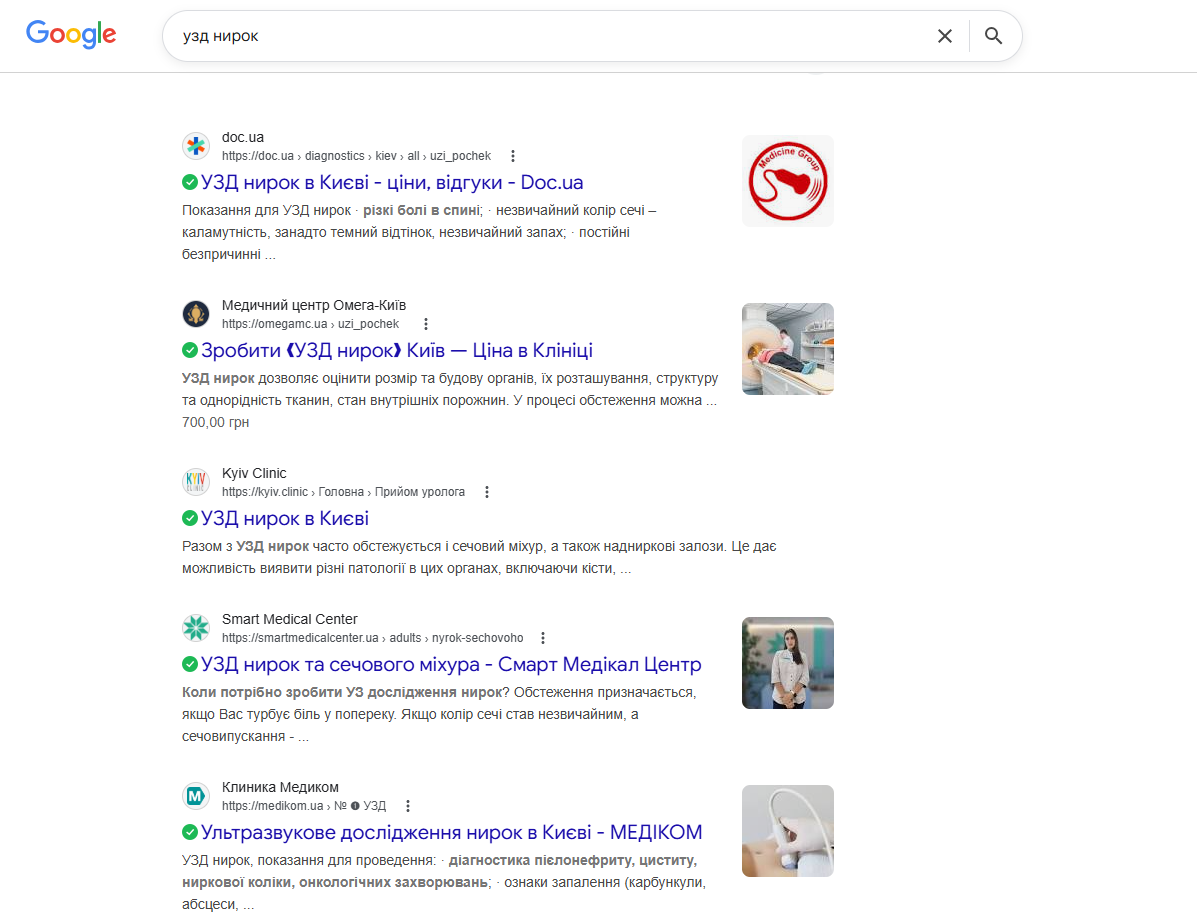
Task: Open more options for doc.ua result
Action: click(513, 156)
